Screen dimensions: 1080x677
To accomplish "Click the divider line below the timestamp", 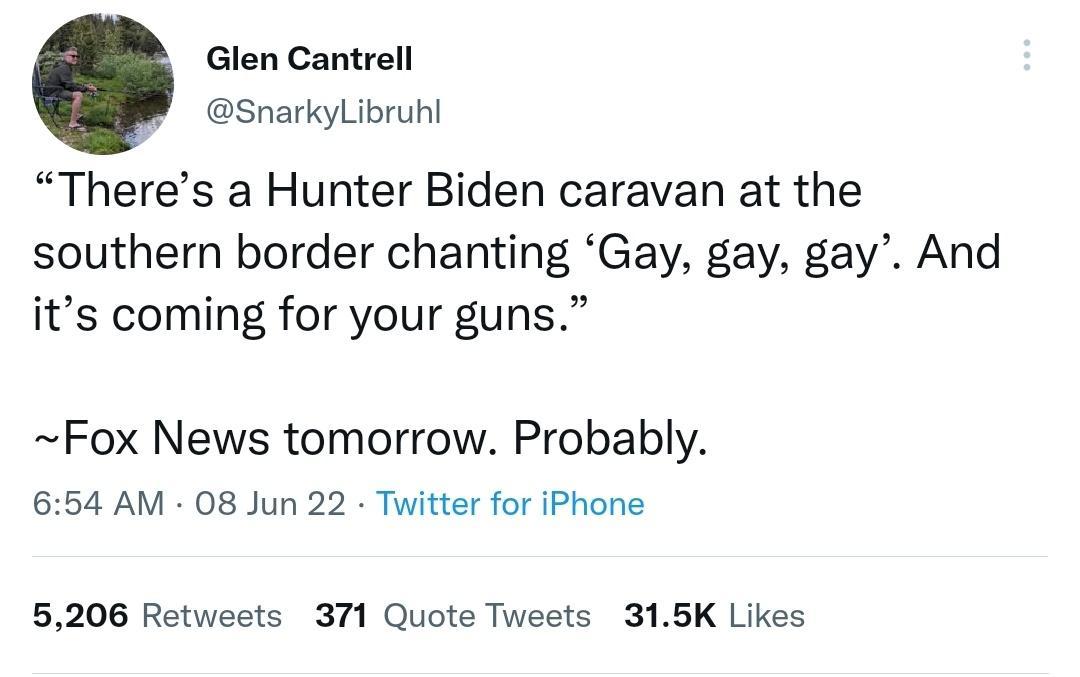I will 540,548.
